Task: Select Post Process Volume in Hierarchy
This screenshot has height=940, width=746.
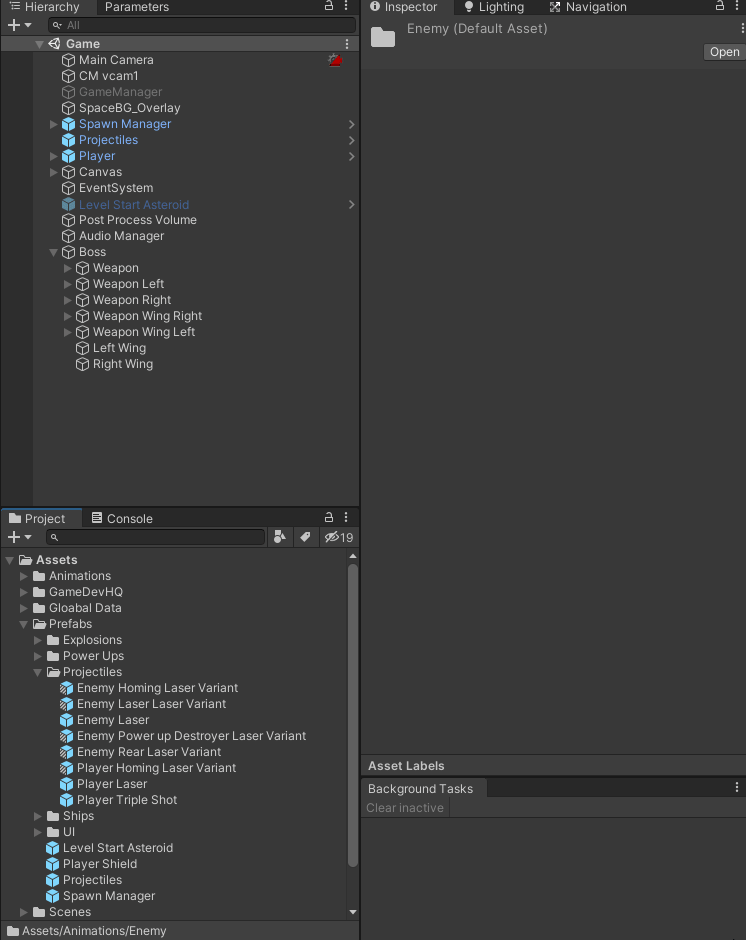Action: pos(137,220)
